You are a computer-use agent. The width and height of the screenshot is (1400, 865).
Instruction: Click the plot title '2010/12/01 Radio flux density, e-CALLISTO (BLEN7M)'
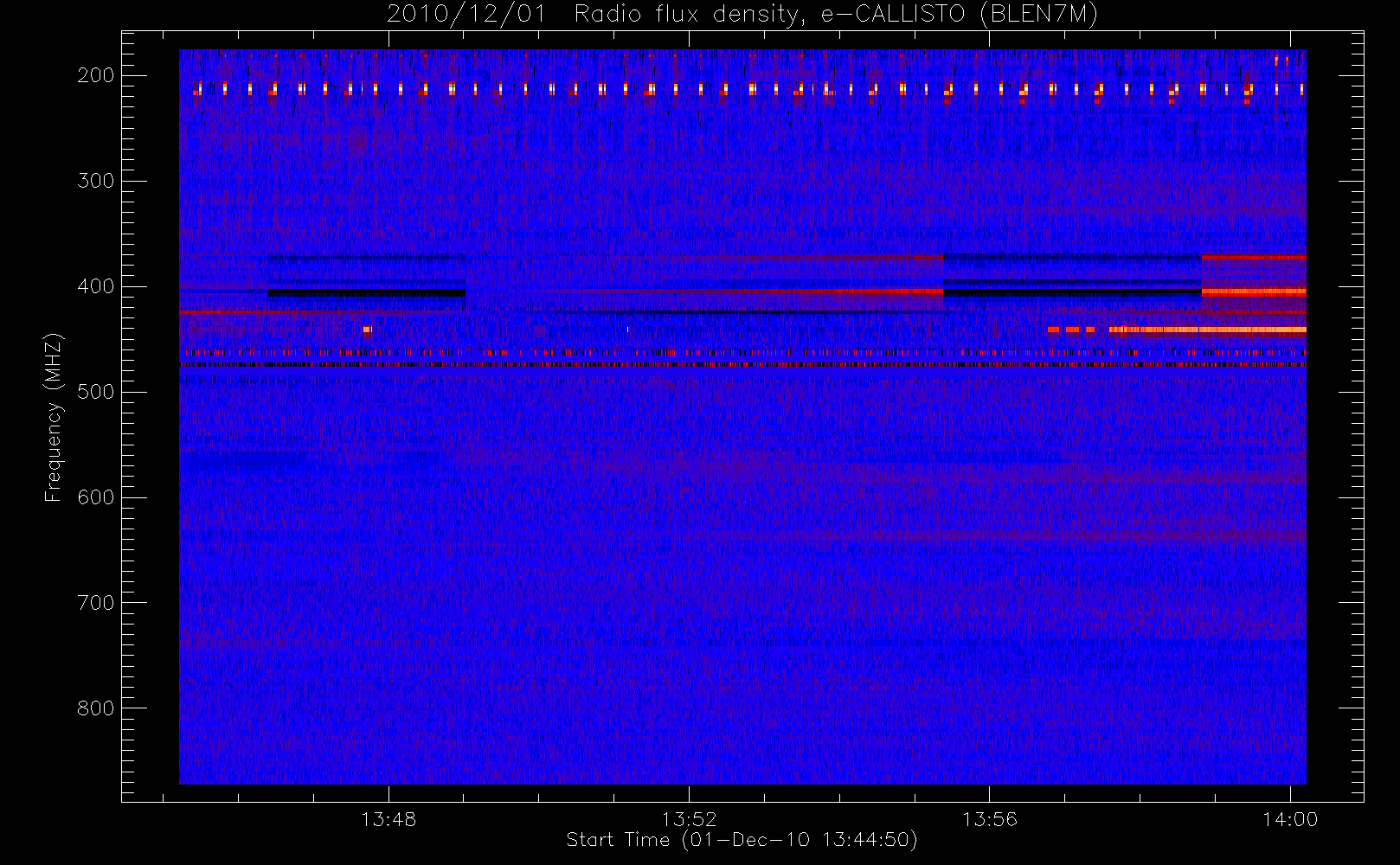[x=742, y=15]
